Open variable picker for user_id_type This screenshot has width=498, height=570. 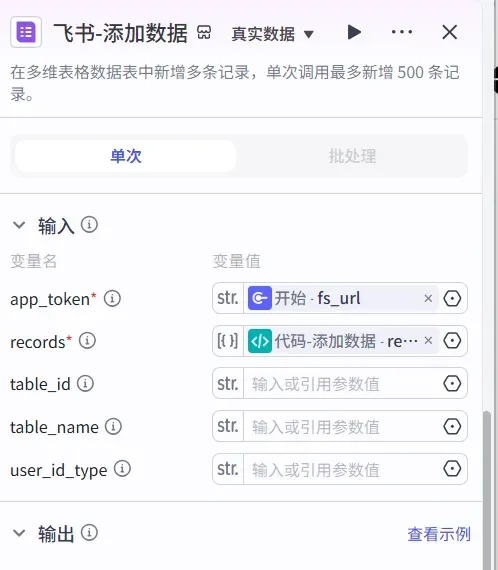(x=452, y=469)
